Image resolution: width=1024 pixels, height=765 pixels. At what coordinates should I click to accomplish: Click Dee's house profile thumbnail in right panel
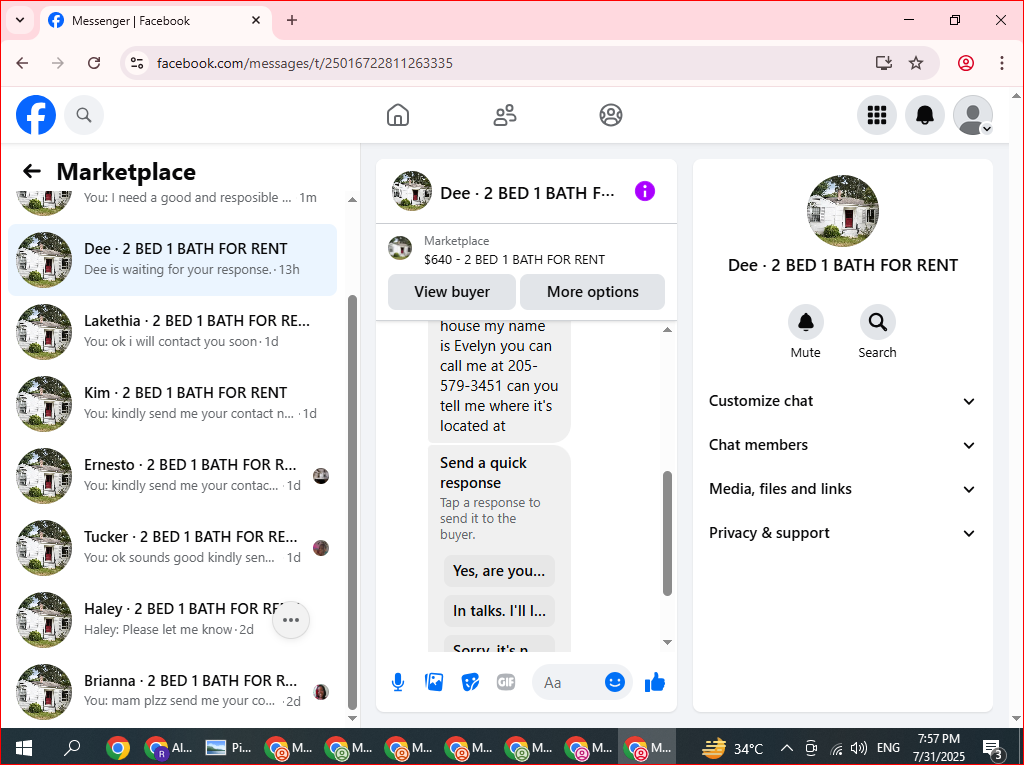pyautogui.click(x=842, y=210)
